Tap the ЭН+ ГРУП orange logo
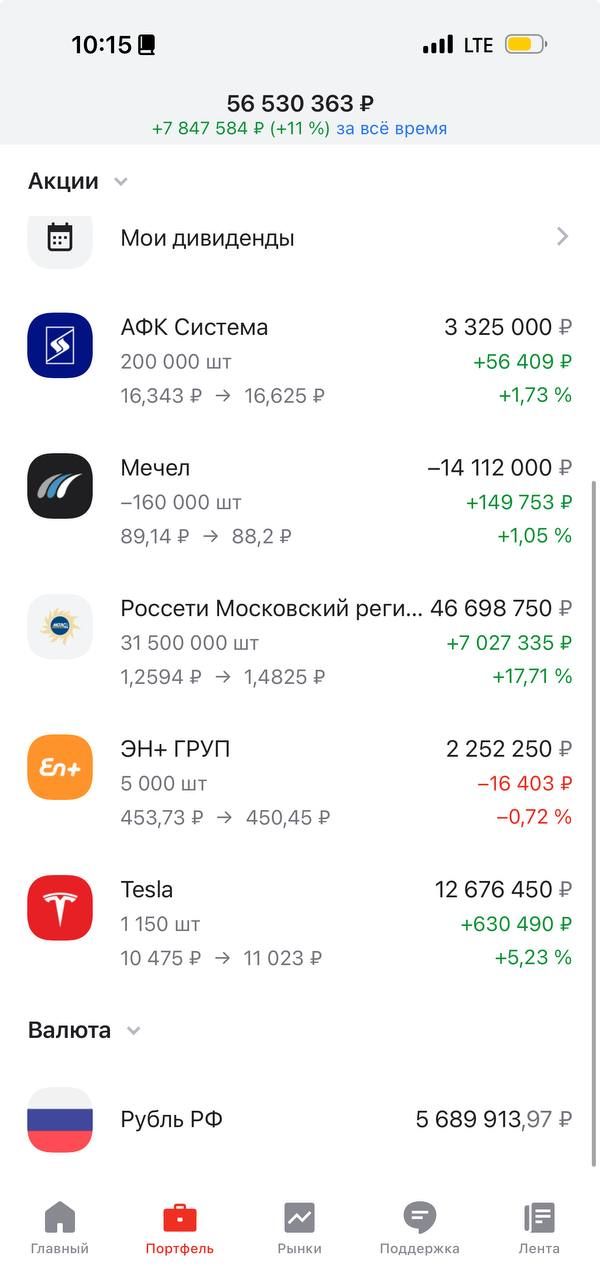 tap(60, 767)
